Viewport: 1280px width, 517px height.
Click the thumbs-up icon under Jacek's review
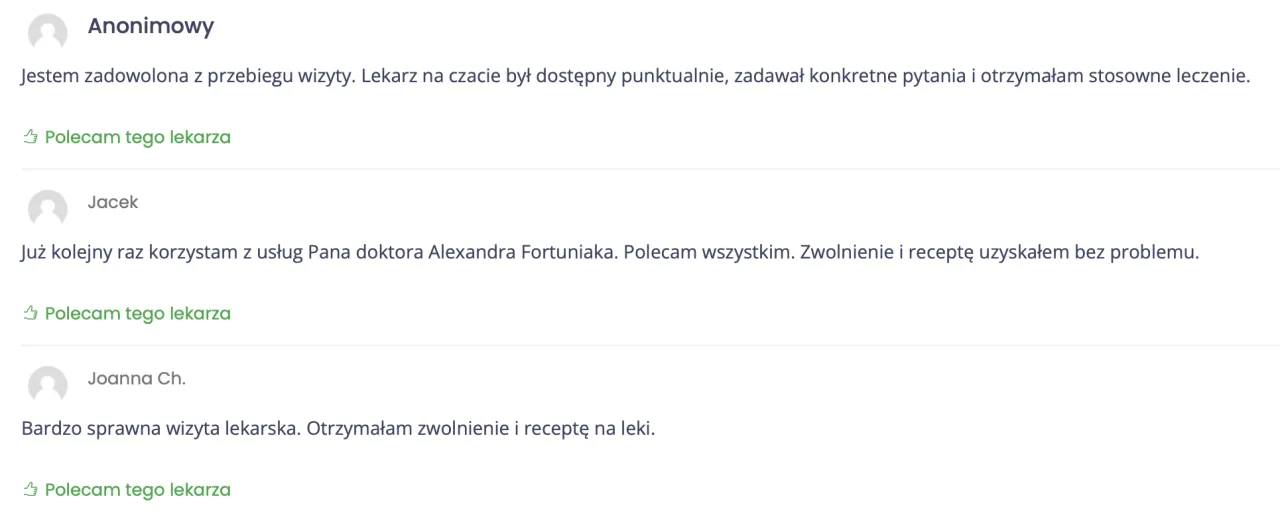point(30,313)
